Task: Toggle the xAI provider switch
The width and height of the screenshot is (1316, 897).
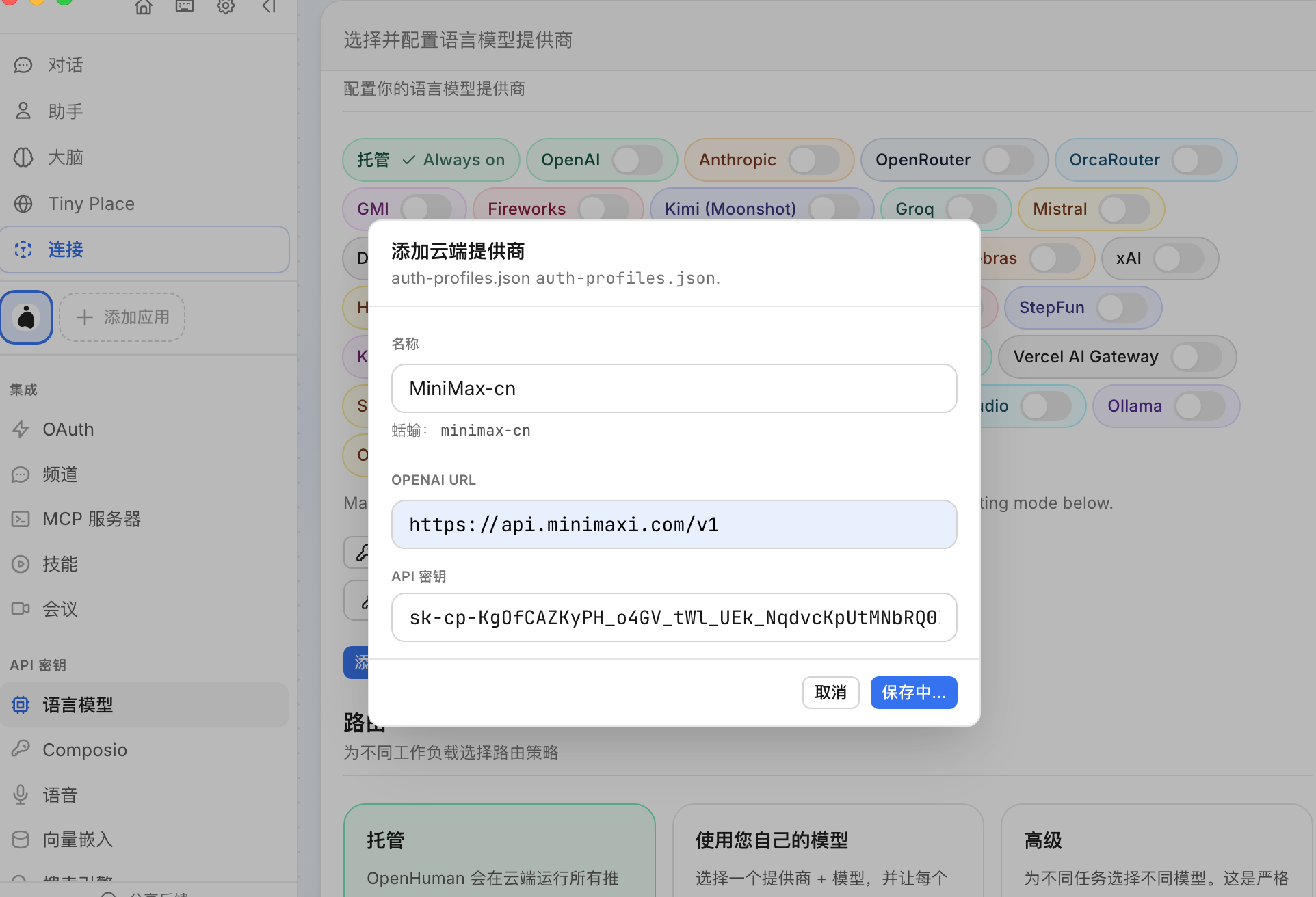Action: (1179, 258)
